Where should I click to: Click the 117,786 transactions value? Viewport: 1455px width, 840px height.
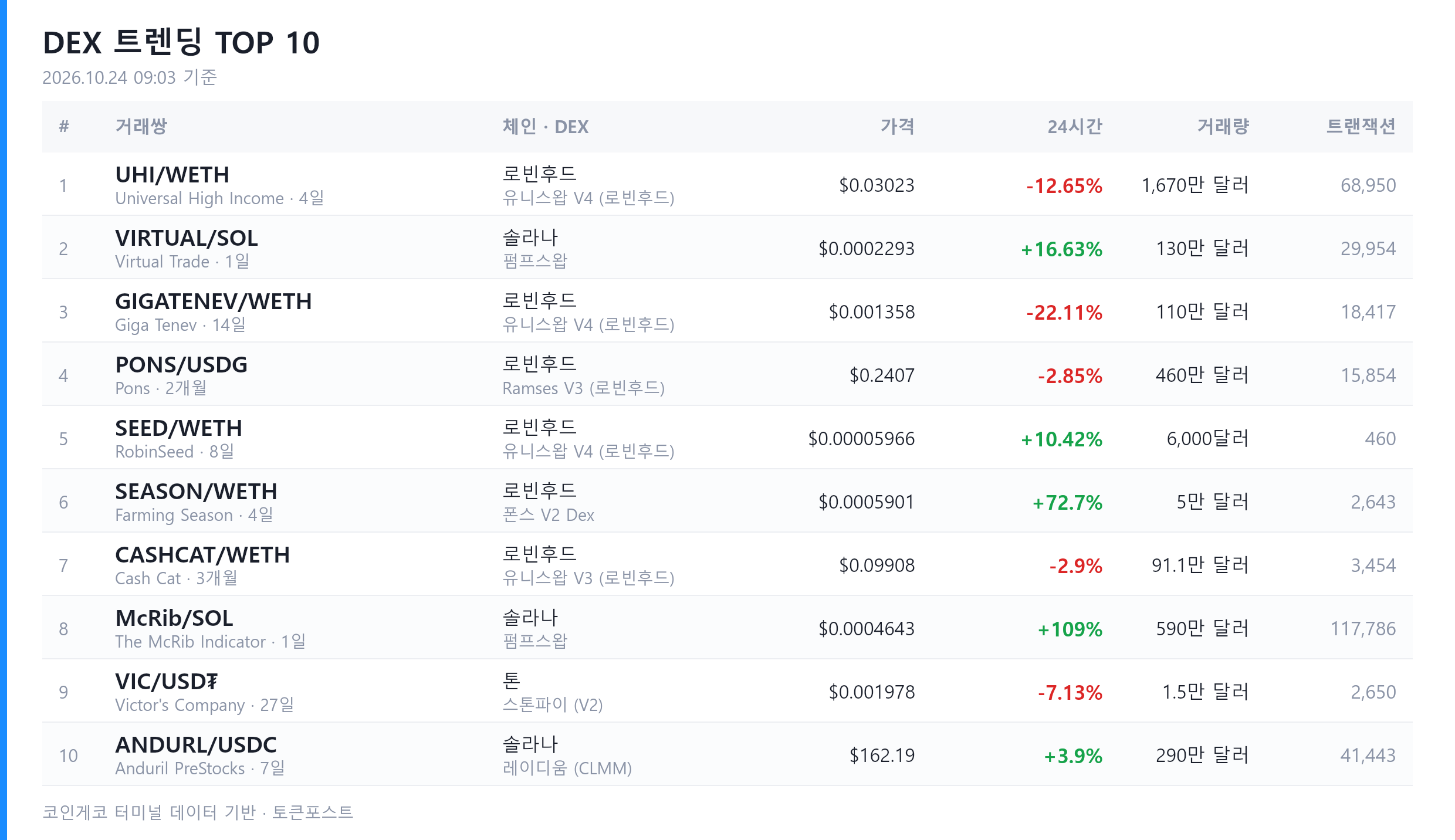pyautogui.click(x=1363, y=629)
